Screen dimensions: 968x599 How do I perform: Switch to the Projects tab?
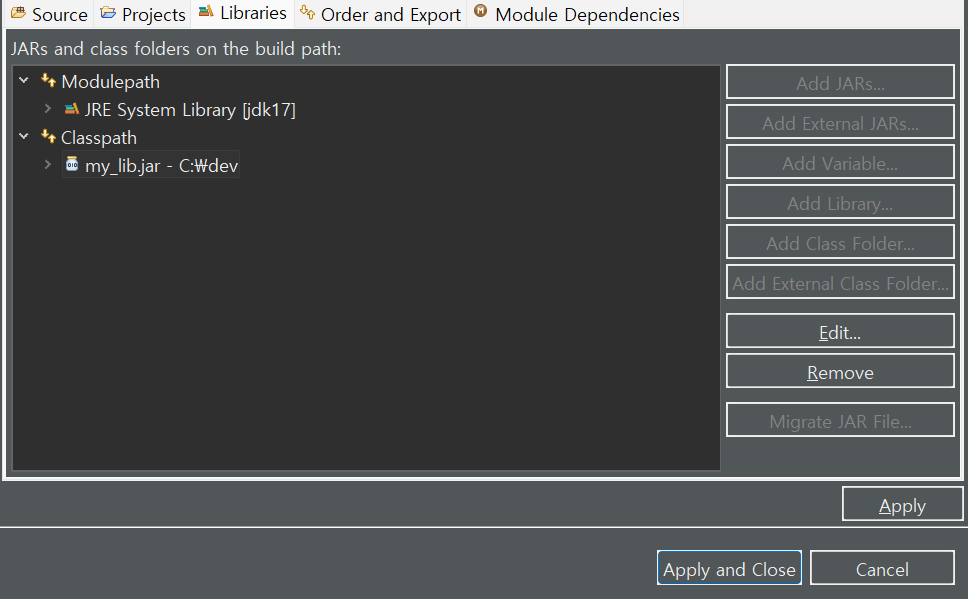pyautogui.click(x=143, y=14)
